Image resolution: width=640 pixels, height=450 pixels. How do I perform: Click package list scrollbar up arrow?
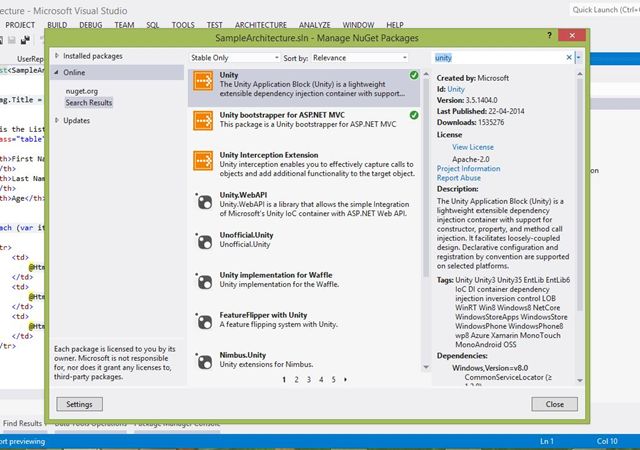[426, 74]
